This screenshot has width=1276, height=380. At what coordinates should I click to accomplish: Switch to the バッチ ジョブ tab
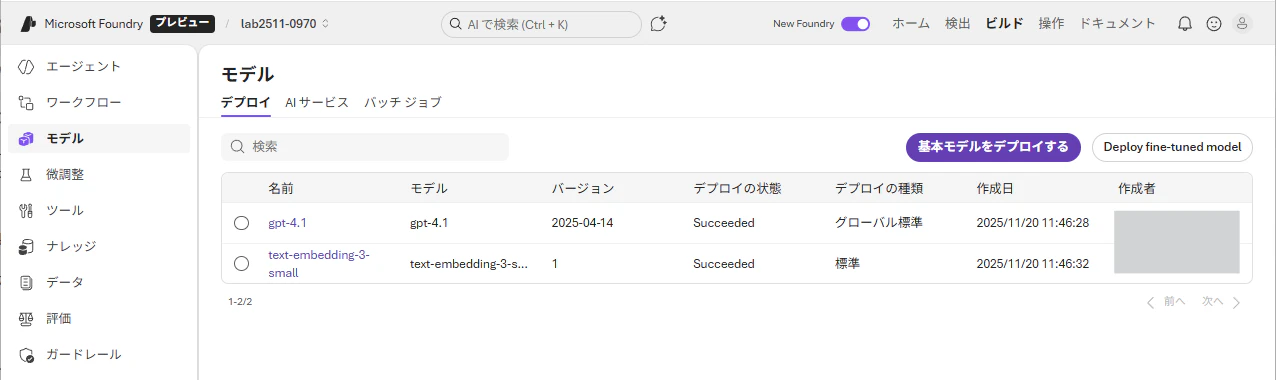point(402,102)
